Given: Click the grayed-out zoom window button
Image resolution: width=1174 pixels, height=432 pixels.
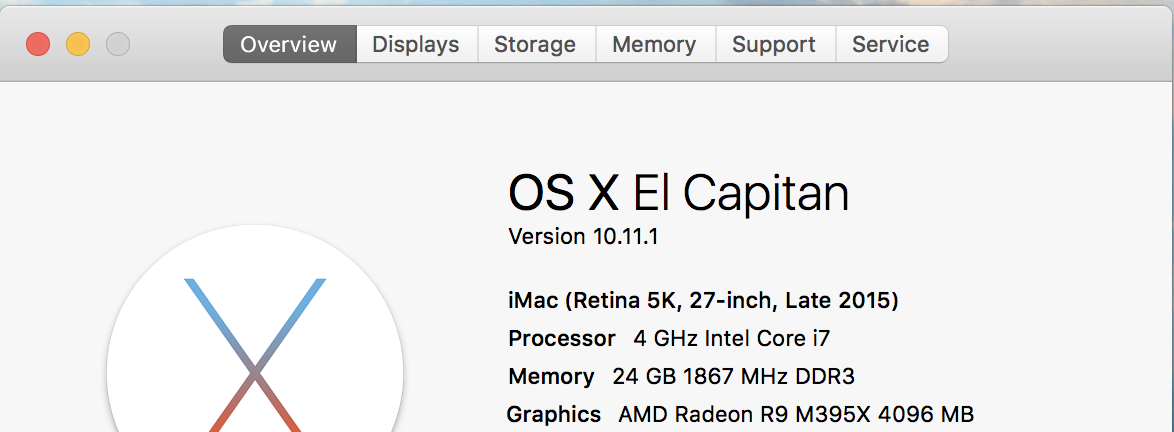Looking at the screenshot, I should [118, 44].
